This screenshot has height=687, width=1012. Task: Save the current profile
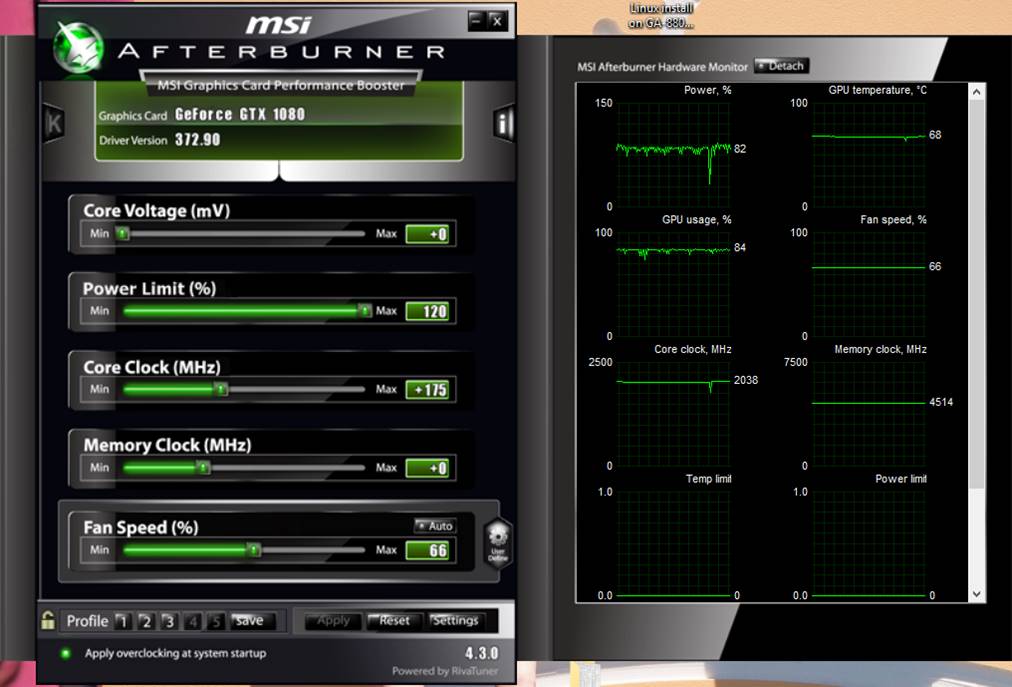click(249, 621)
